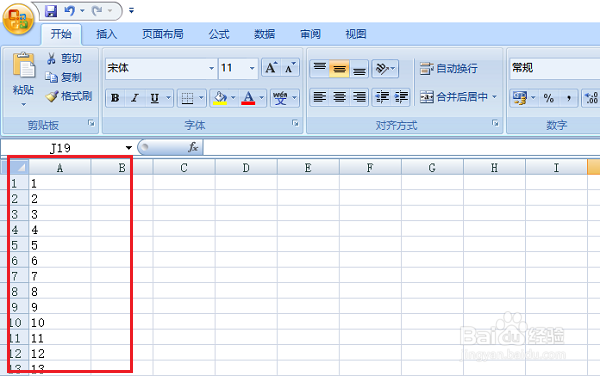The image size is (600, 376).
Task: Expand the font color palette arrow
Action: pos(262,98)
